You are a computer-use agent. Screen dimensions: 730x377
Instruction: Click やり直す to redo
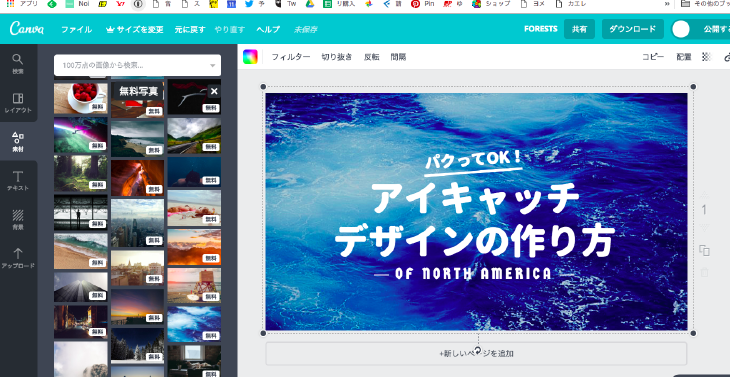(x=230, y=29)
